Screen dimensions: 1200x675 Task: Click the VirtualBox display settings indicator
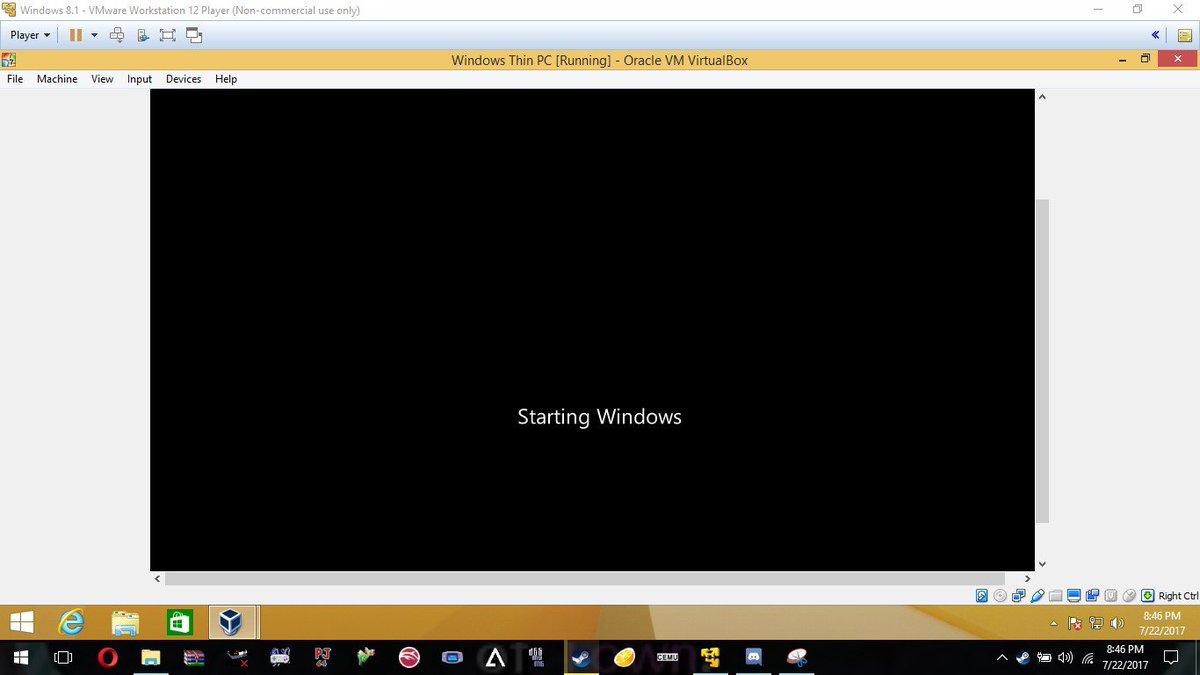[1074, 596]
